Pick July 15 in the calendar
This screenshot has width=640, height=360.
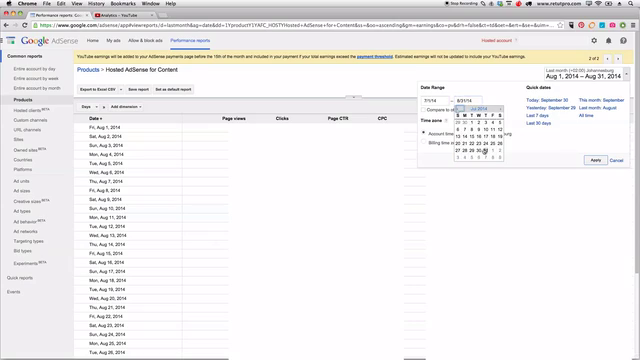click(x=472, y=137)
